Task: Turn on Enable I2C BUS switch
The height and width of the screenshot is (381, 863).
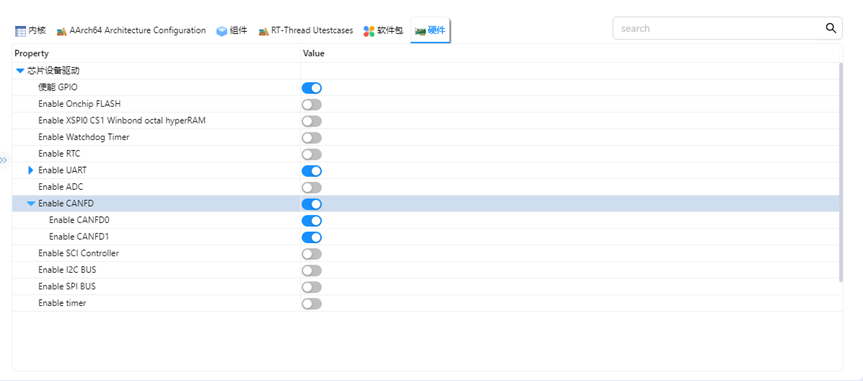Action: tap(312, 270)
